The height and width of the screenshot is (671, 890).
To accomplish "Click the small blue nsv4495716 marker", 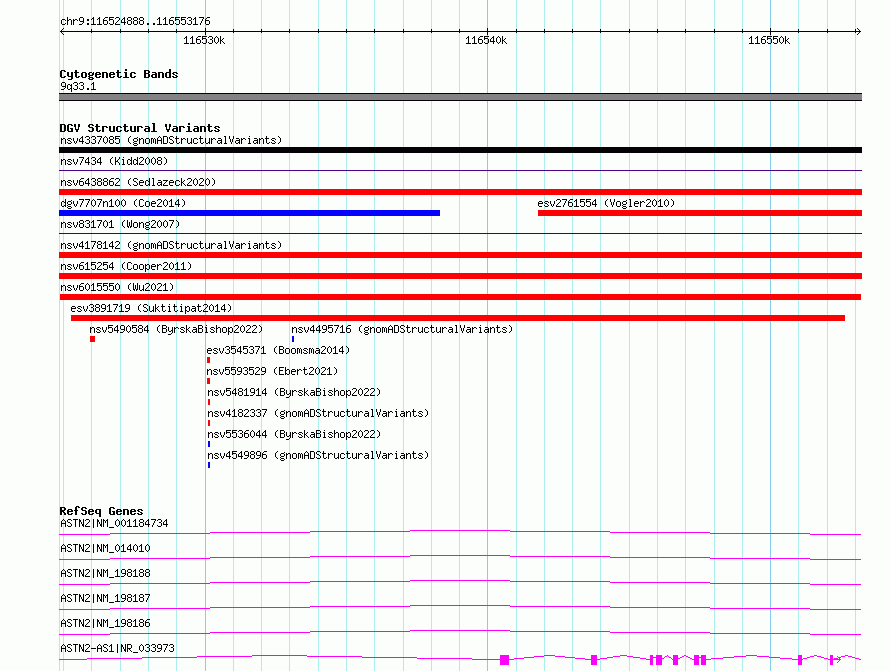I will click(293, 339).
